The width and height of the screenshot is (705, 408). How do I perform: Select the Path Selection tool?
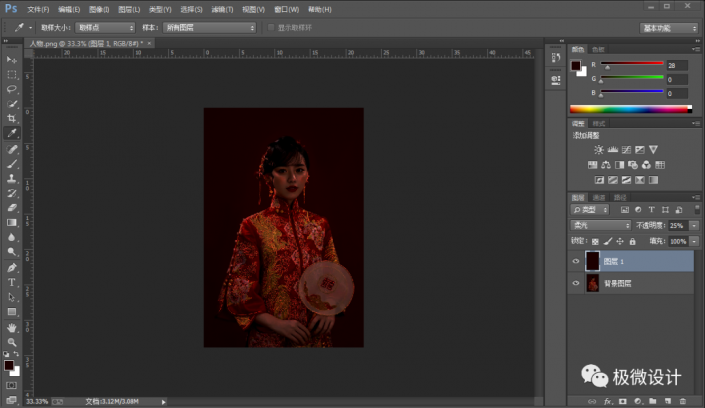coord(12,297)
